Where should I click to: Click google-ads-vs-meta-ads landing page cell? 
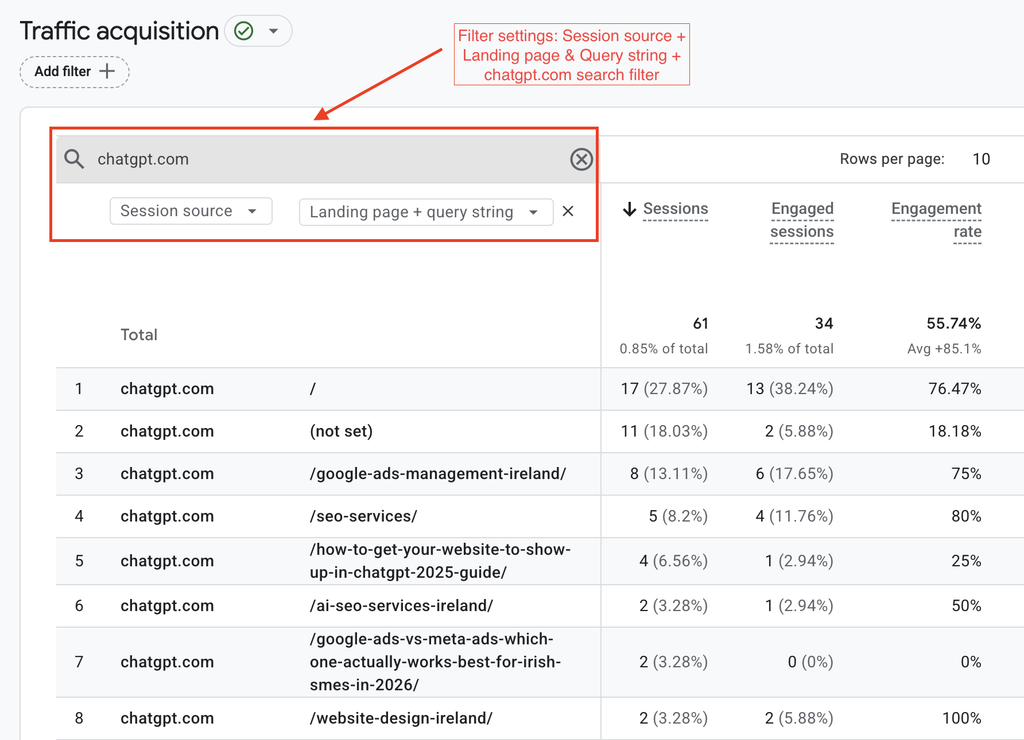coord(435,662)
